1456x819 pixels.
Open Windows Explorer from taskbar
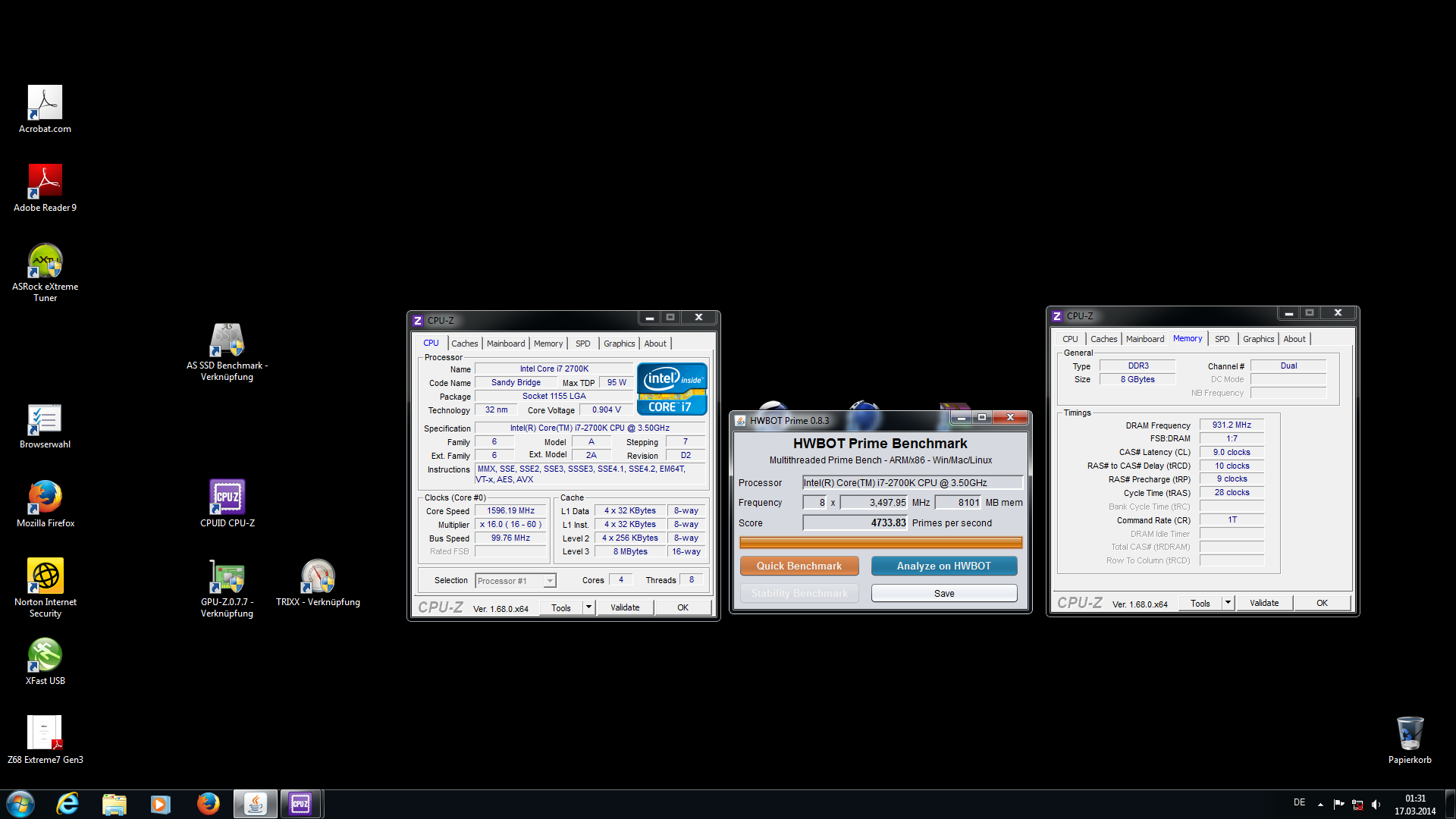click(x=115, y=804)
